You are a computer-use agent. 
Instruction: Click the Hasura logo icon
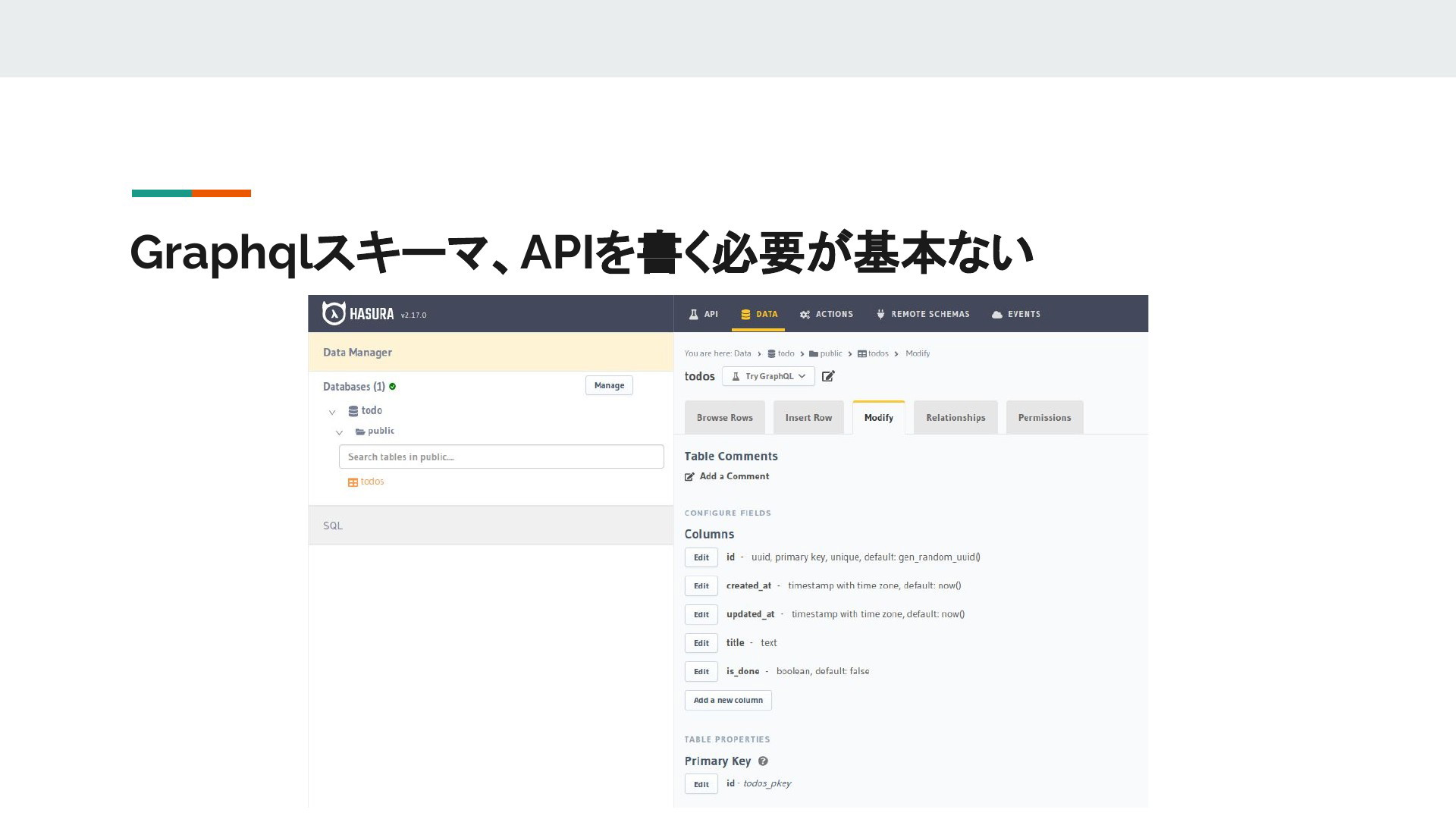point(334,313)
